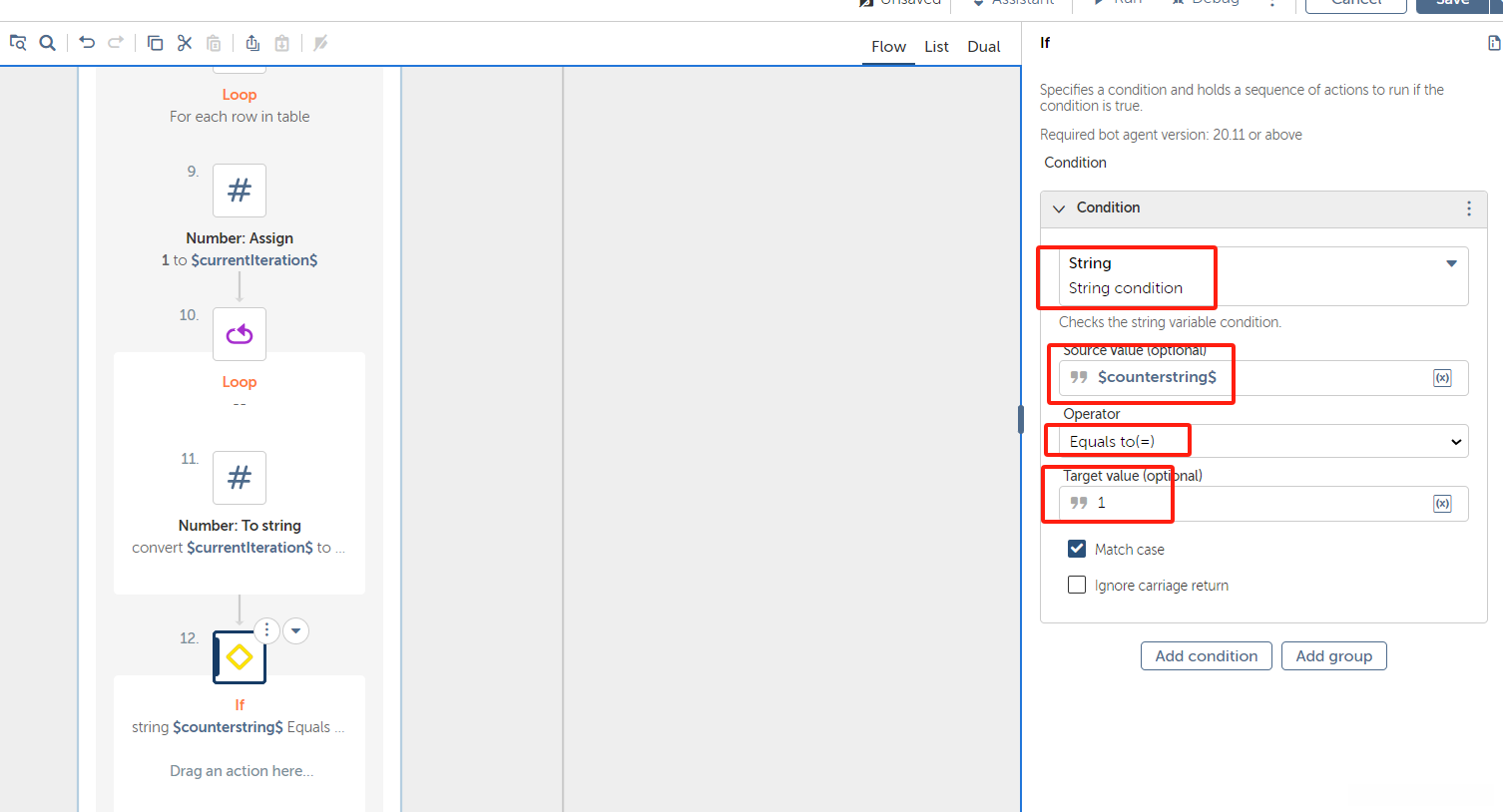Click 'string $counterstring$ Equals ...' text

pyautogui.click(x=239, y=727)
